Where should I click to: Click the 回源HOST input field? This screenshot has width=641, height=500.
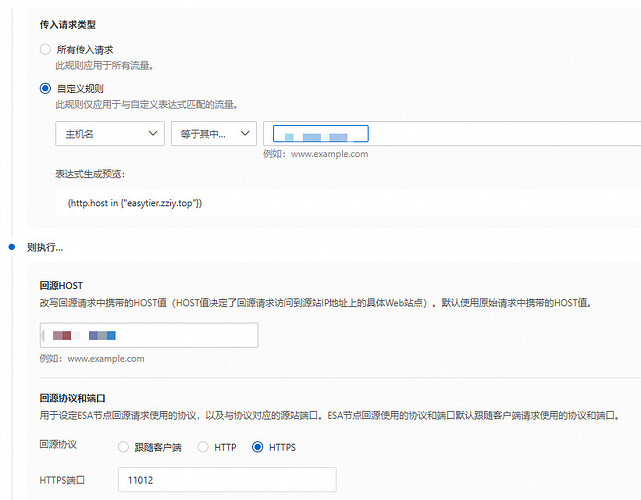149,335
